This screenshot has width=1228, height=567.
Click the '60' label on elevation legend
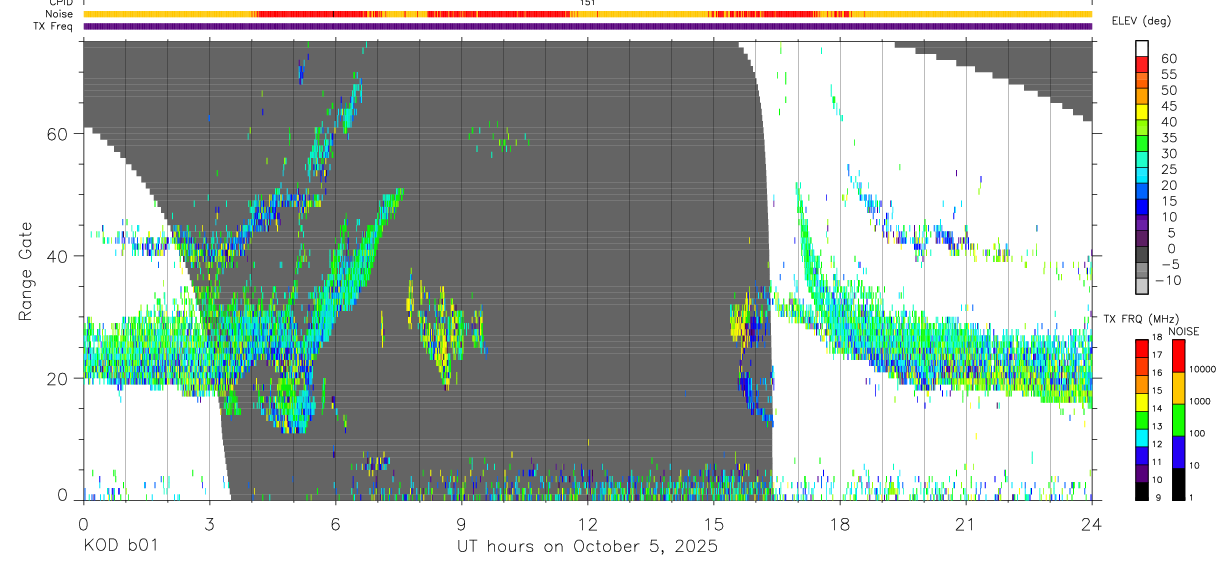coord(1168,59)
